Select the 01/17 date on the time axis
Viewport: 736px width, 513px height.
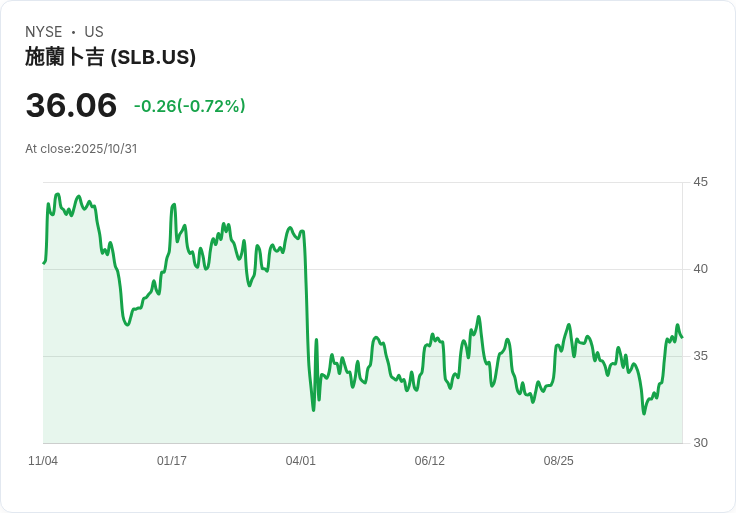pyautogui.click(x=172, y=461)
